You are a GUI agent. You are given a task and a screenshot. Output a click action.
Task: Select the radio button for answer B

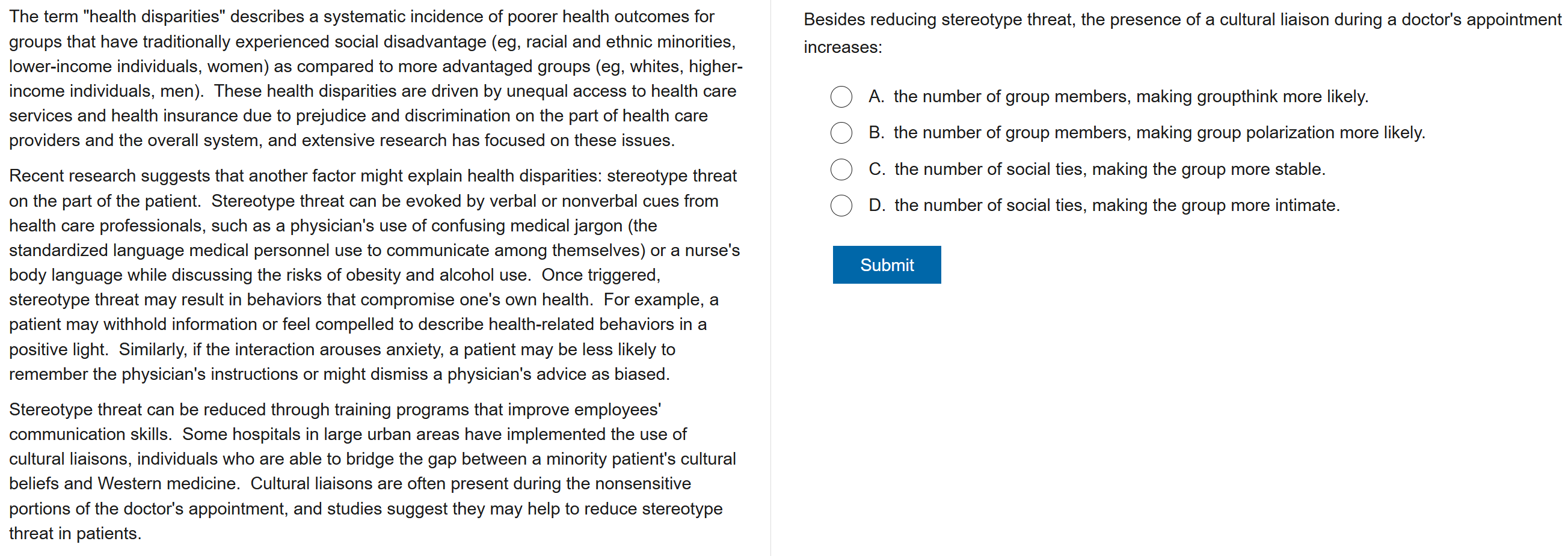841,133
